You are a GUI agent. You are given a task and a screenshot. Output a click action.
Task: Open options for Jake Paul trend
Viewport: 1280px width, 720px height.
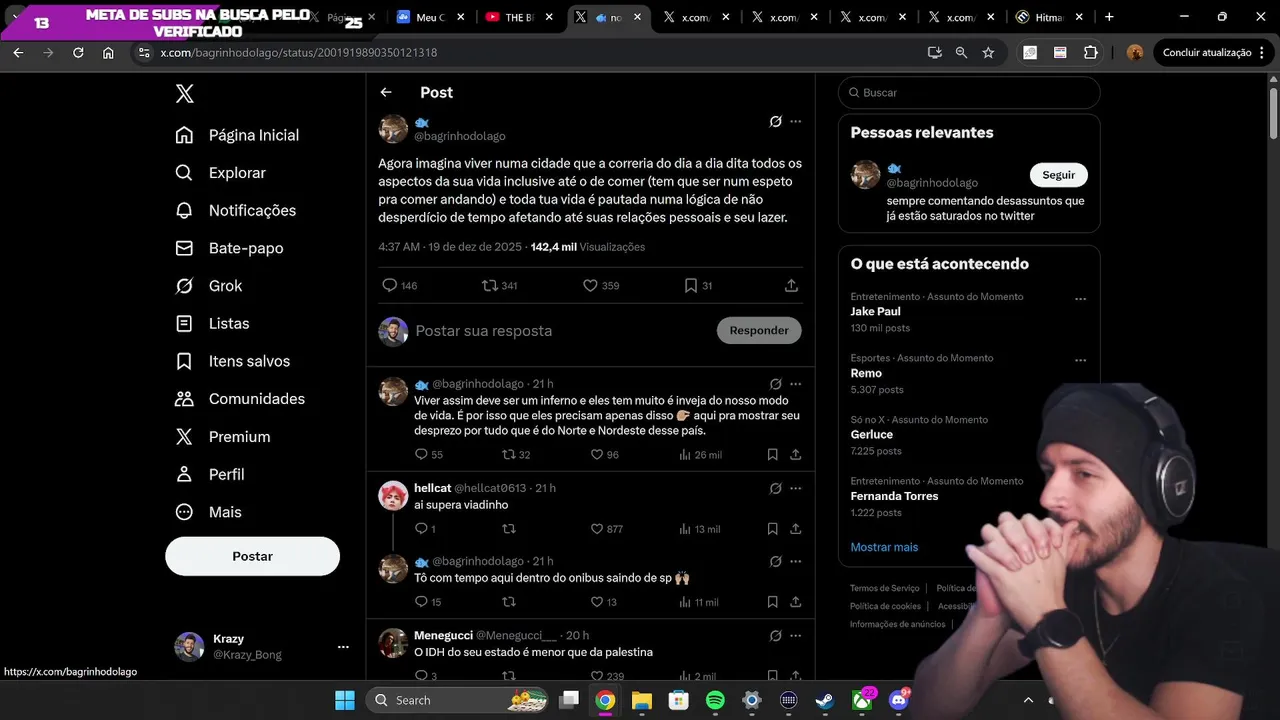coord(1080,299)
